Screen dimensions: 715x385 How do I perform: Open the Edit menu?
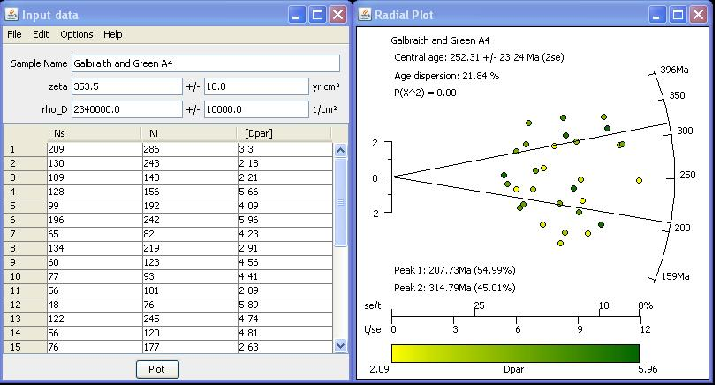(41, 34)
